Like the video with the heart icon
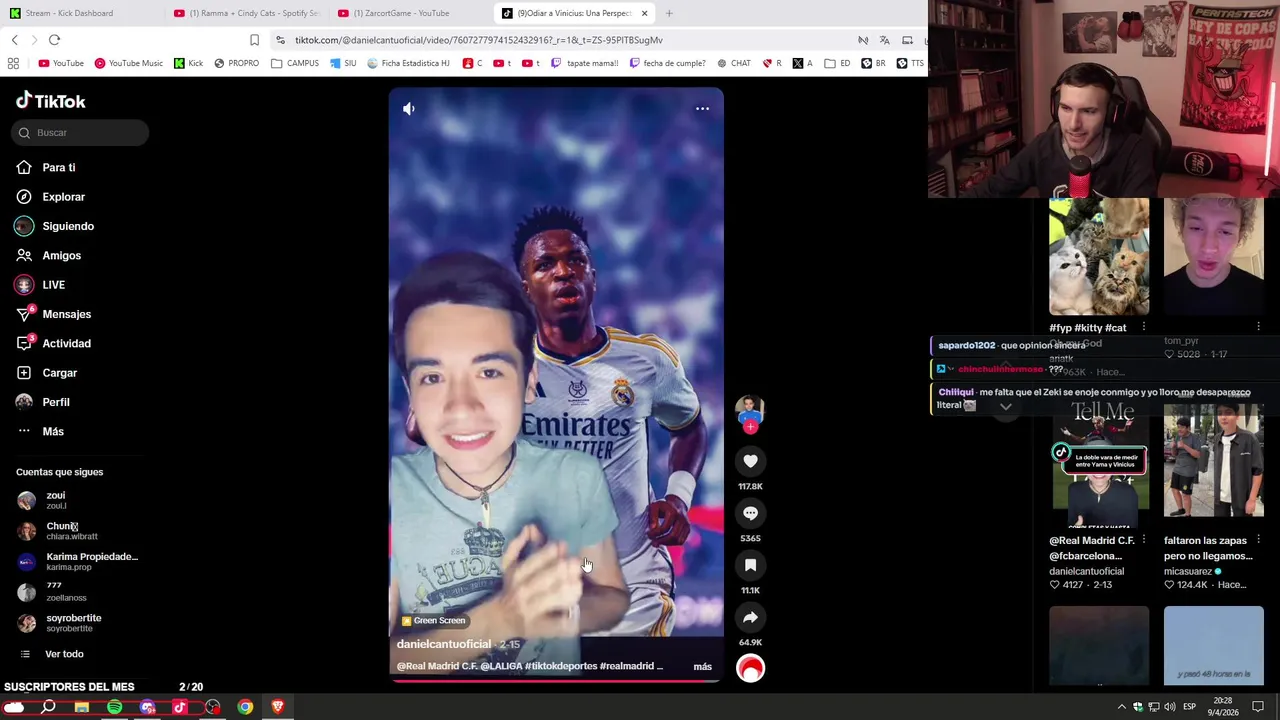 750,461
